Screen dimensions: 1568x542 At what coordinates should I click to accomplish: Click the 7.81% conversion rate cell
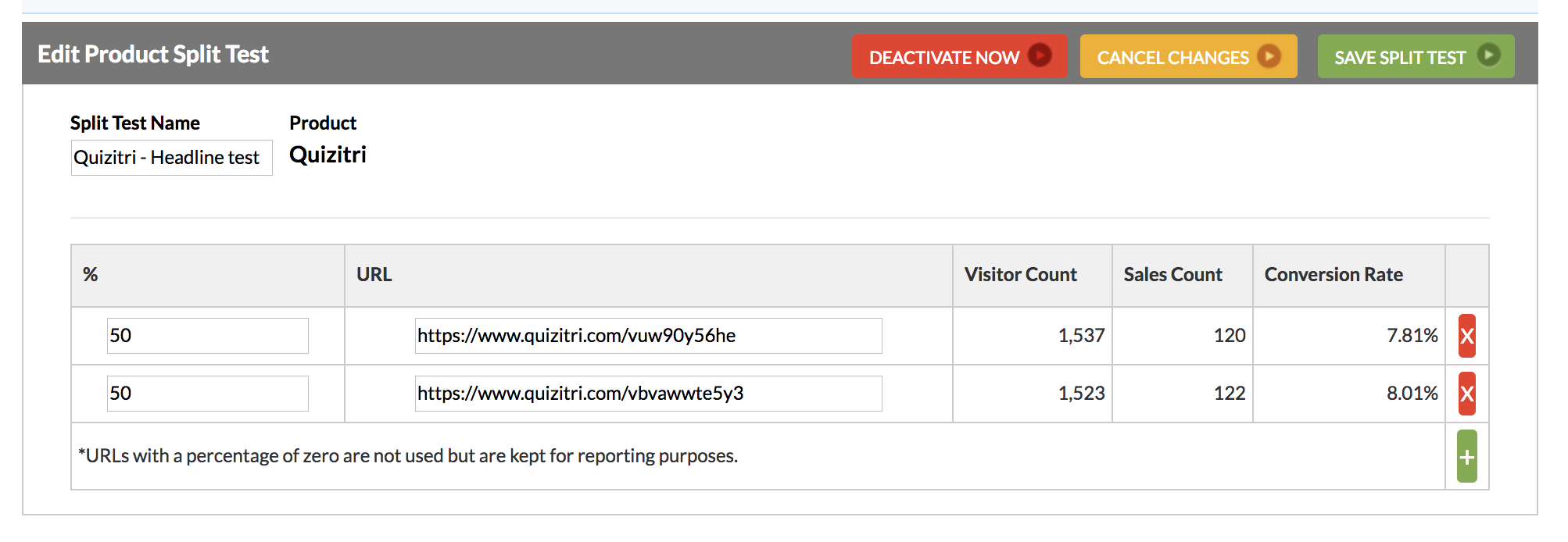(1412, 336)
